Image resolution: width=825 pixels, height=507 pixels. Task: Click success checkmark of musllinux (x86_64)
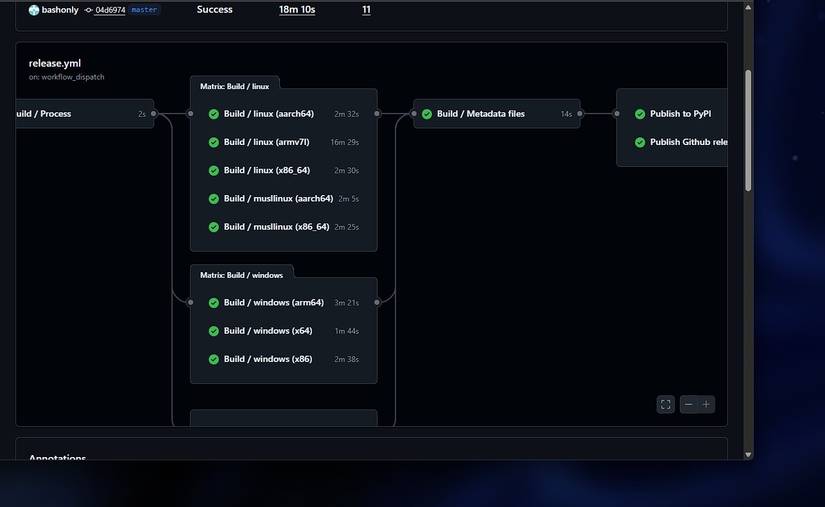pyautogui.click(x=214, y=227)
